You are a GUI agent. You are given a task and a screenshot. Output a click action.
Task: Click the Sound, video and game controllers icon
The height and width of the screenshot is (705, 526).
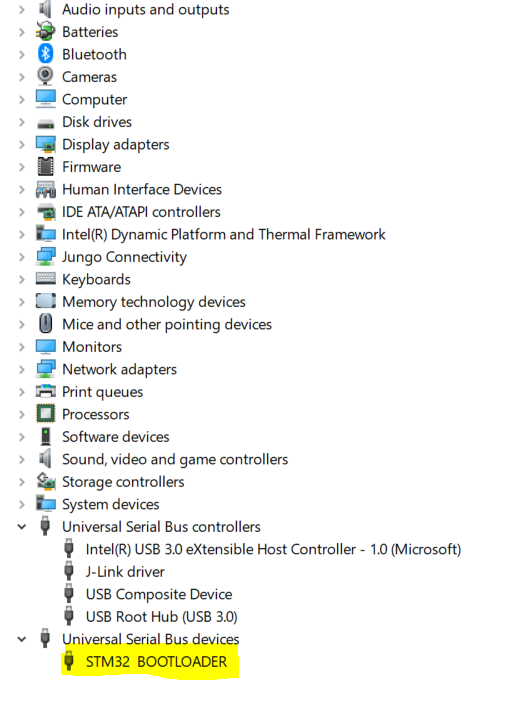pos(45,459)
